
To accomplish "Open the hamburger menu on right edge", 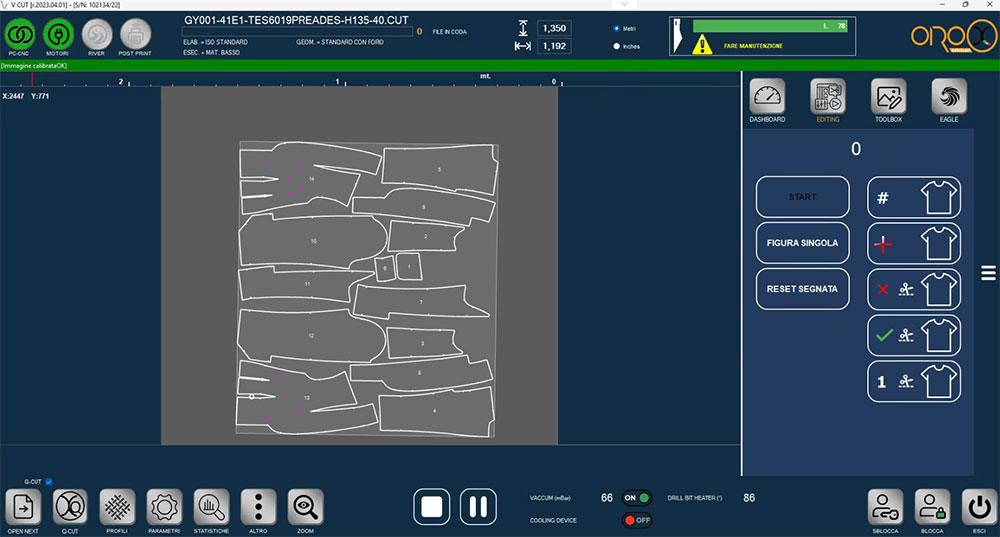I will pyautogui.click(x=988, y=273).
